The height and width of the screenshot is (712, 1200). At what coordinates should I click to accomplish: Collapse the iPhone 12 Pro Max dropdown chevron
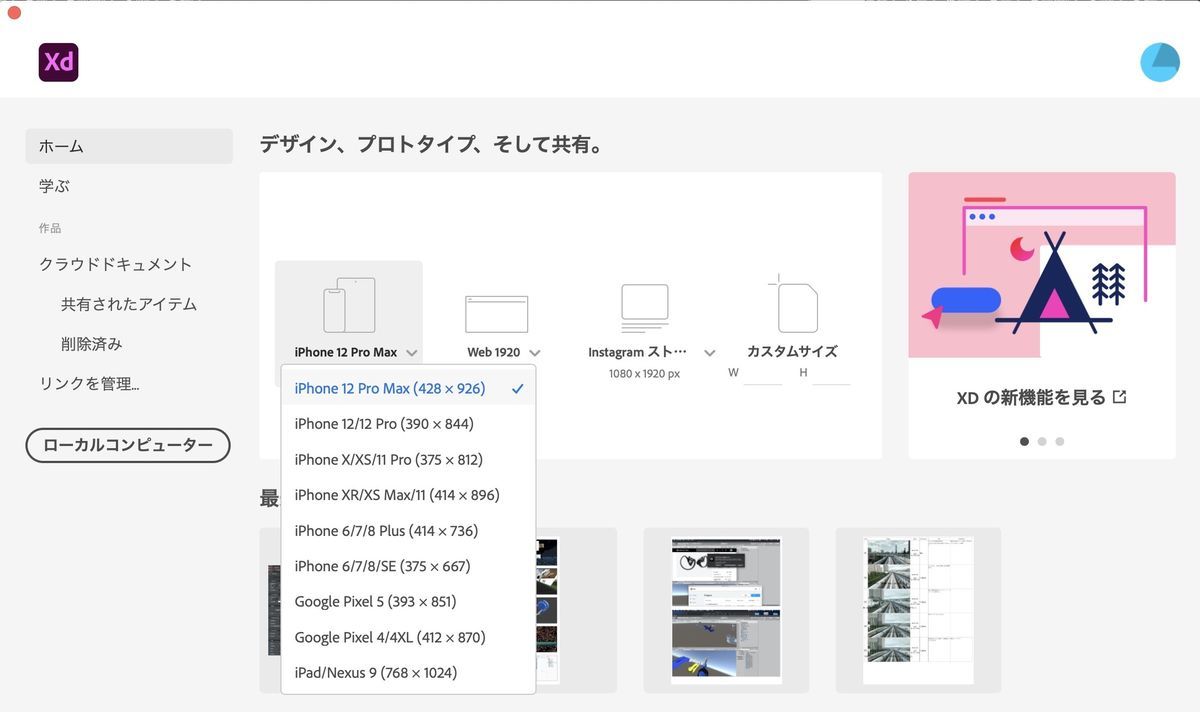(x=412, y=353)
